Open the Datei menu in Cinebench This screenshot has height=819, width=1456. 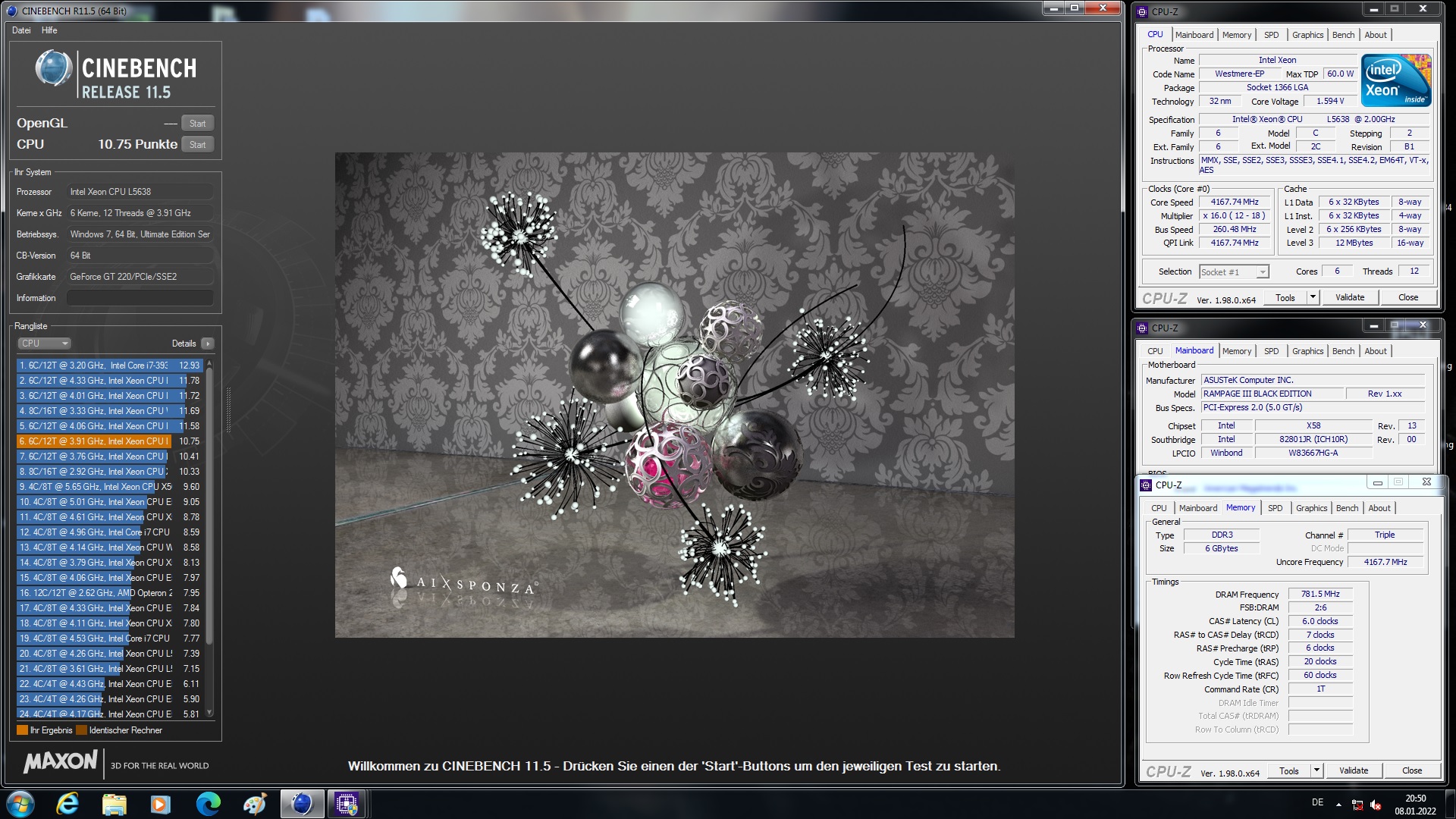point(21,30)
